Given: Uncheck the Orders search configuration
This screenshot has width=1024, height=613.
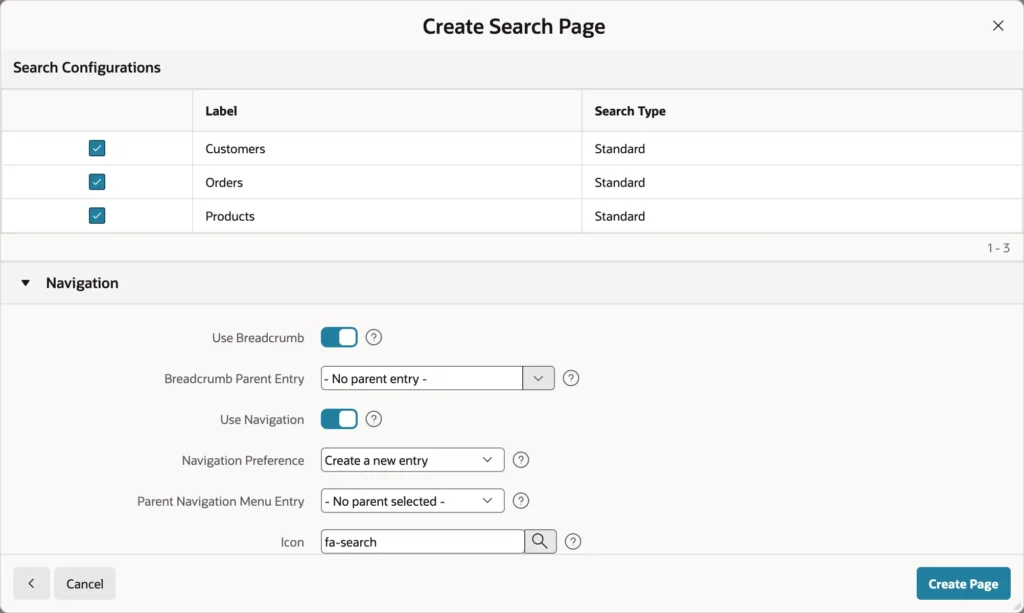Looking at the screenshot, I should pyautogui.click(x=97, y=182).
